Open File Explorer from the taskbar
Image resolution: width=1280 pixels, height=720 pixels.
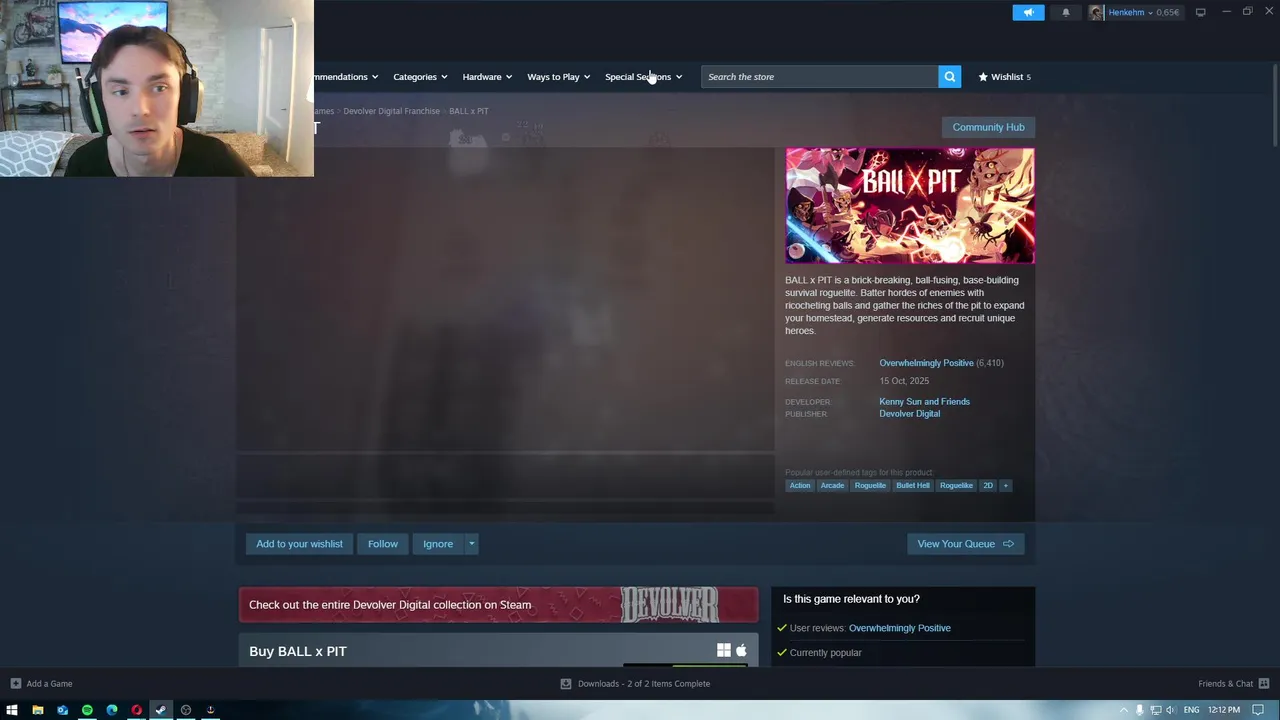(x=37, y=710)
